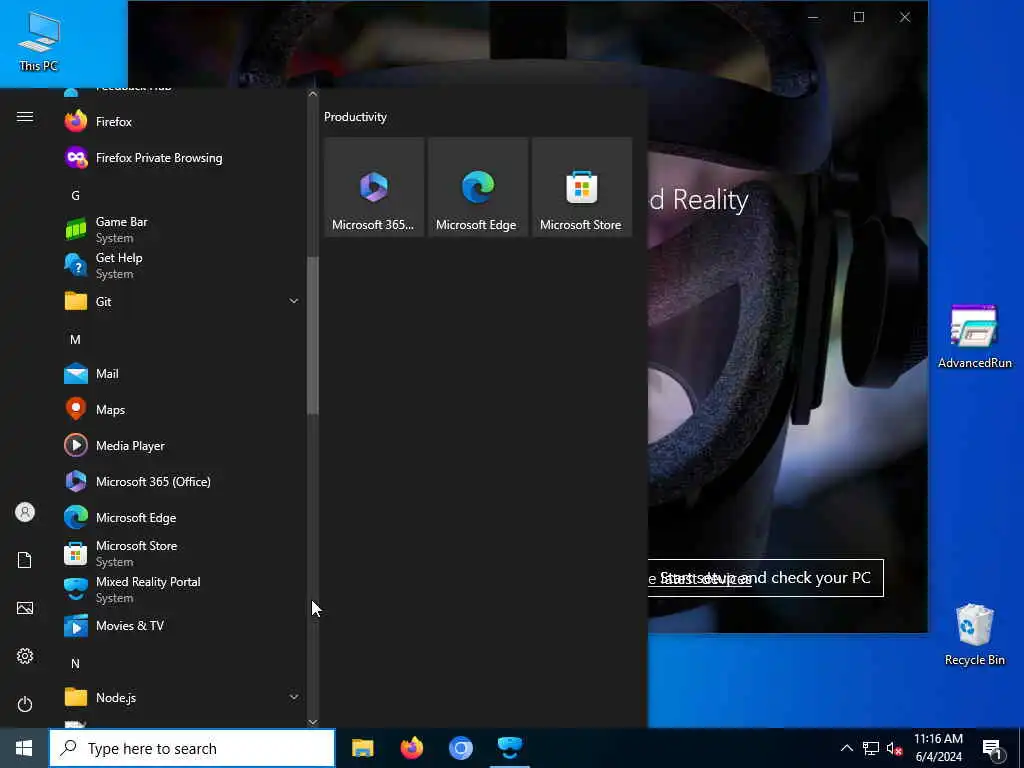Click the Windows Start button

point(24,748)
